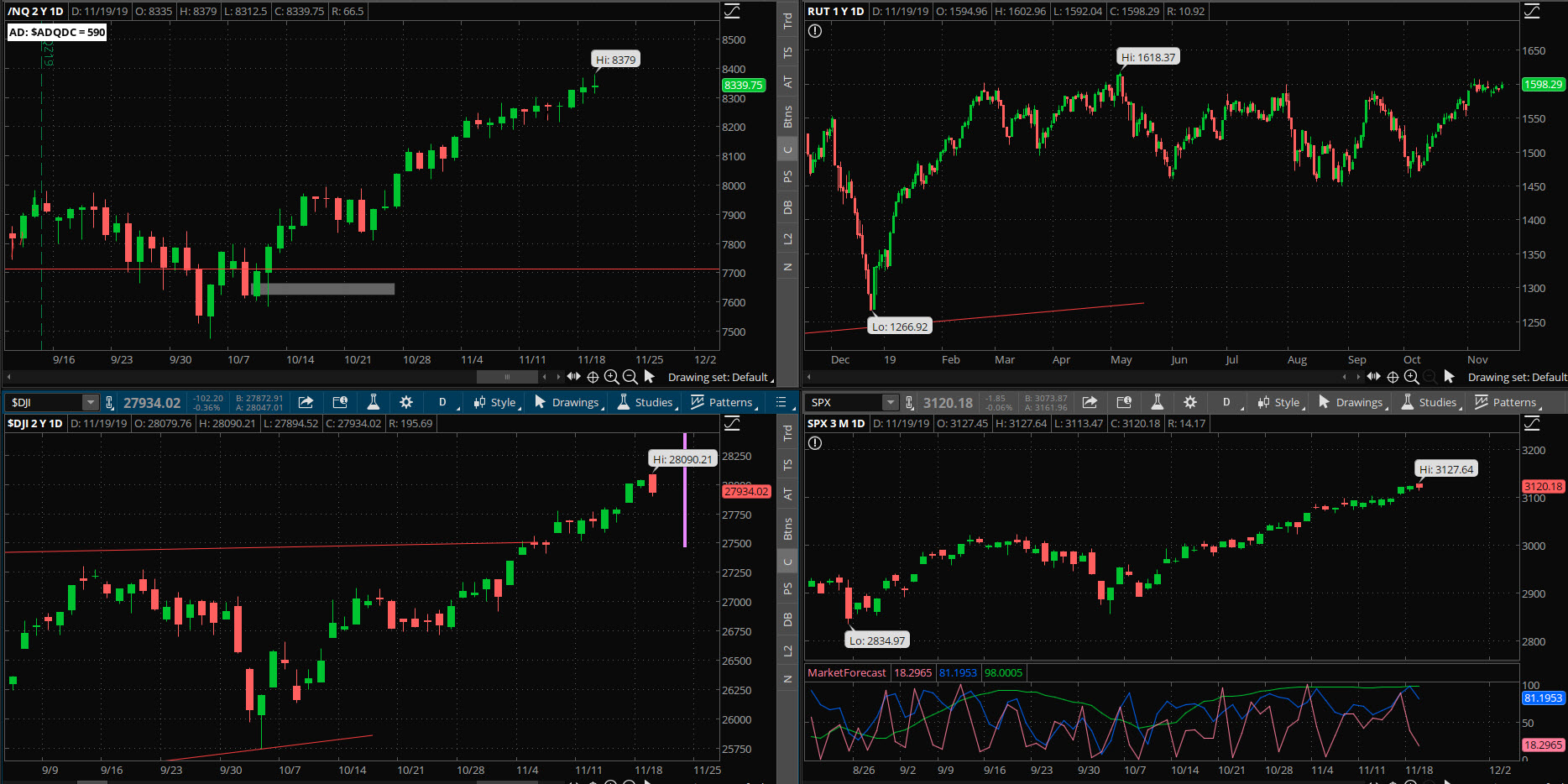Click the flask icon in SPX chart toolbar

1157,402
